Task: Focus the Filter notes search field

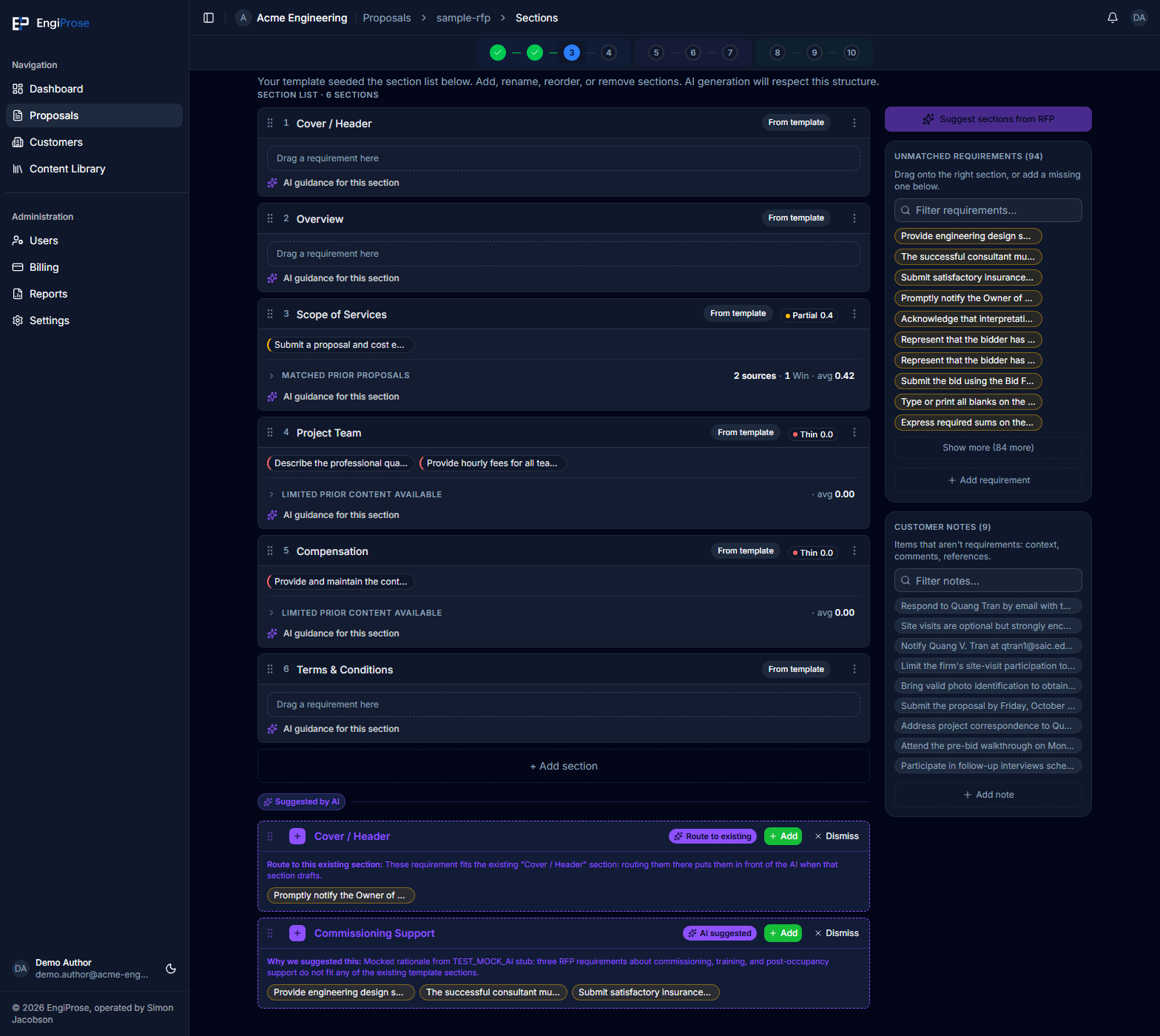Action: pyautogui.click(x=988, y=581)
